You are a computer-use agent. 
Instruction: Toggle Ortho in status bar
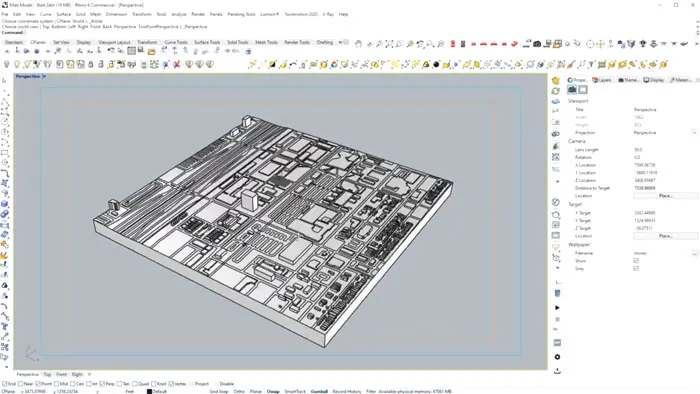239,391
